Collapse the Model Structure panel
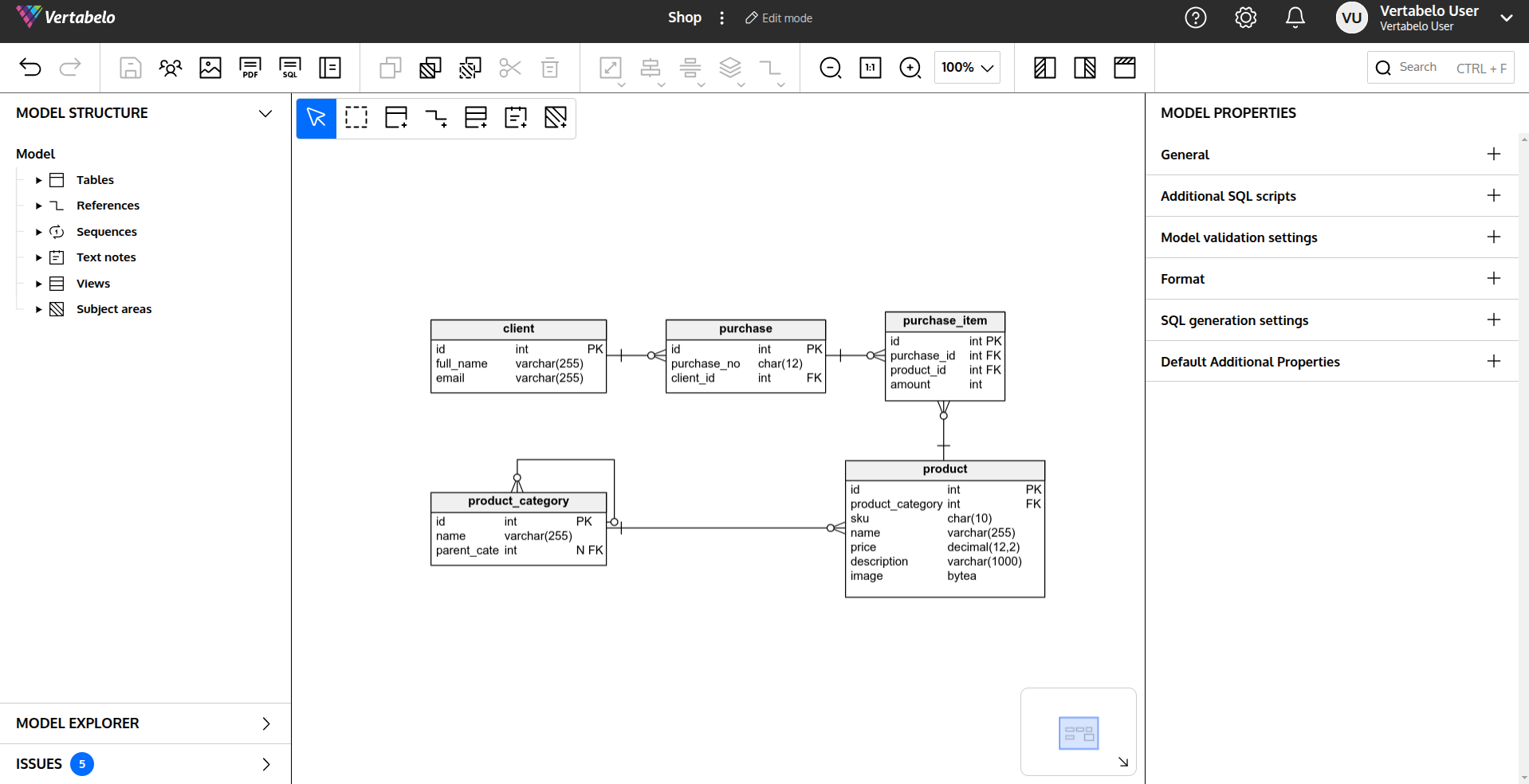This screenshot has height=784, width=1529. (265, 113)
